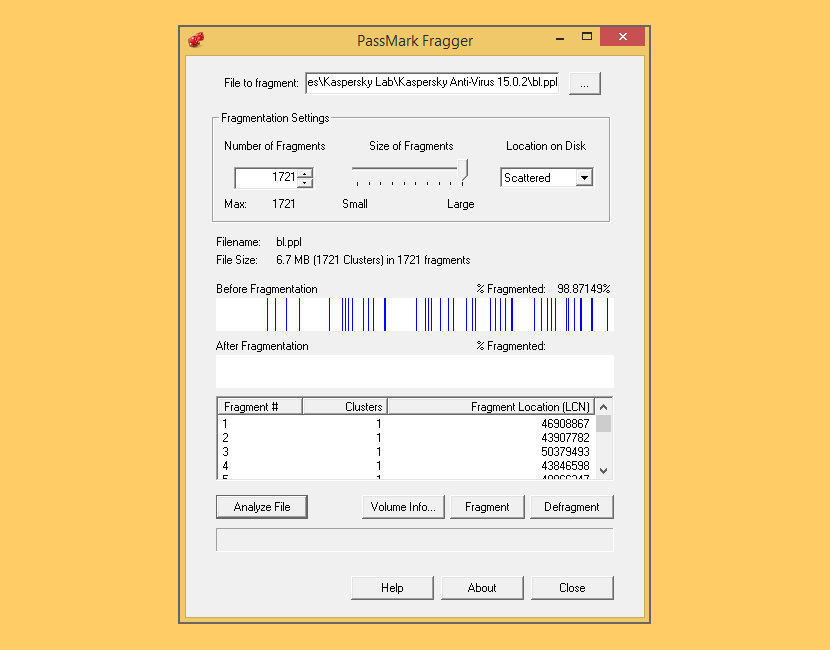The image size is (830, 650).
Task: Minimize the PassMark Fragger window
Action: coord(560,38)
